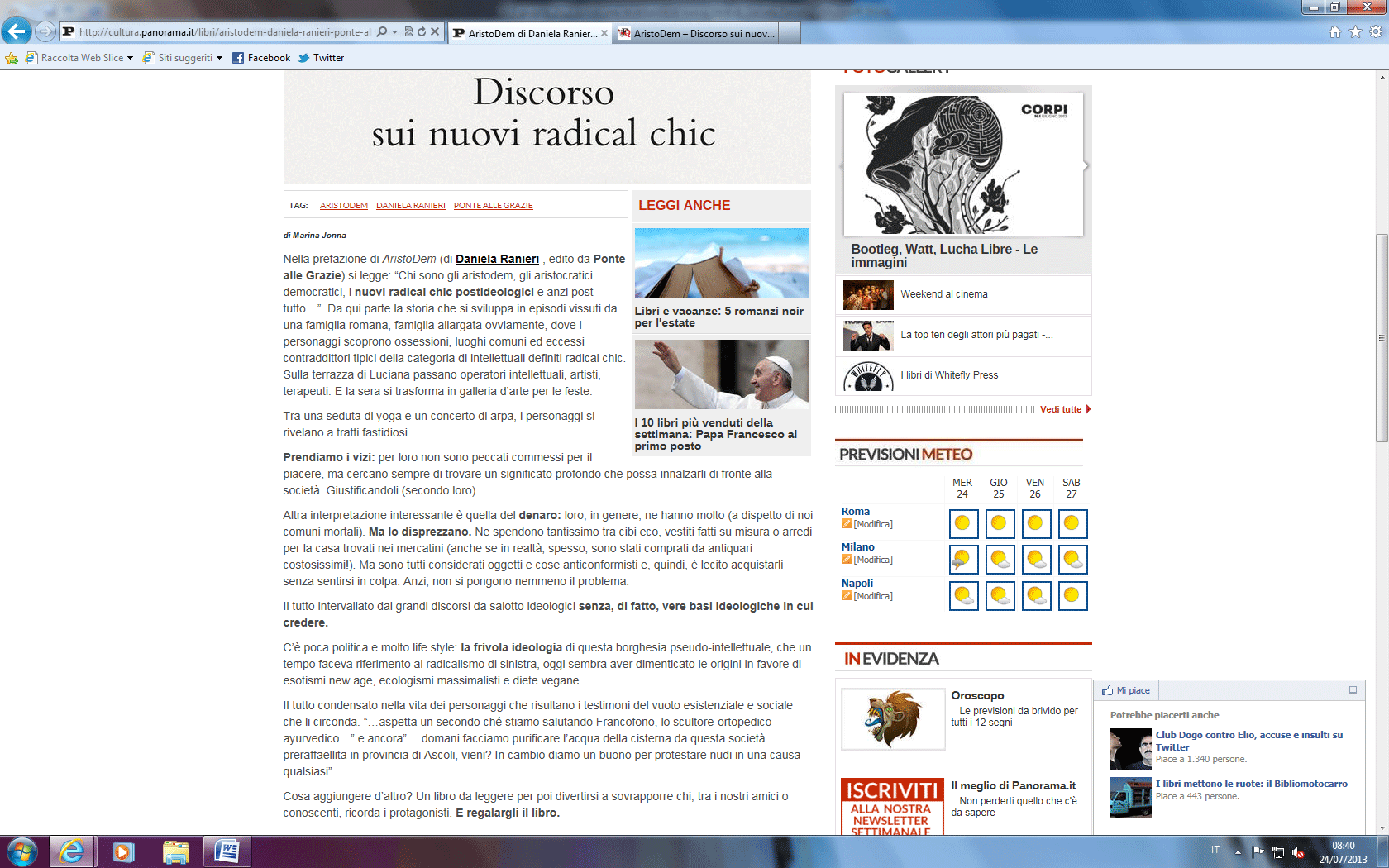Toggle the Roma Modifica checkbox icon
The width and height of the screenshot is (1389, 868).
point(846,524)
